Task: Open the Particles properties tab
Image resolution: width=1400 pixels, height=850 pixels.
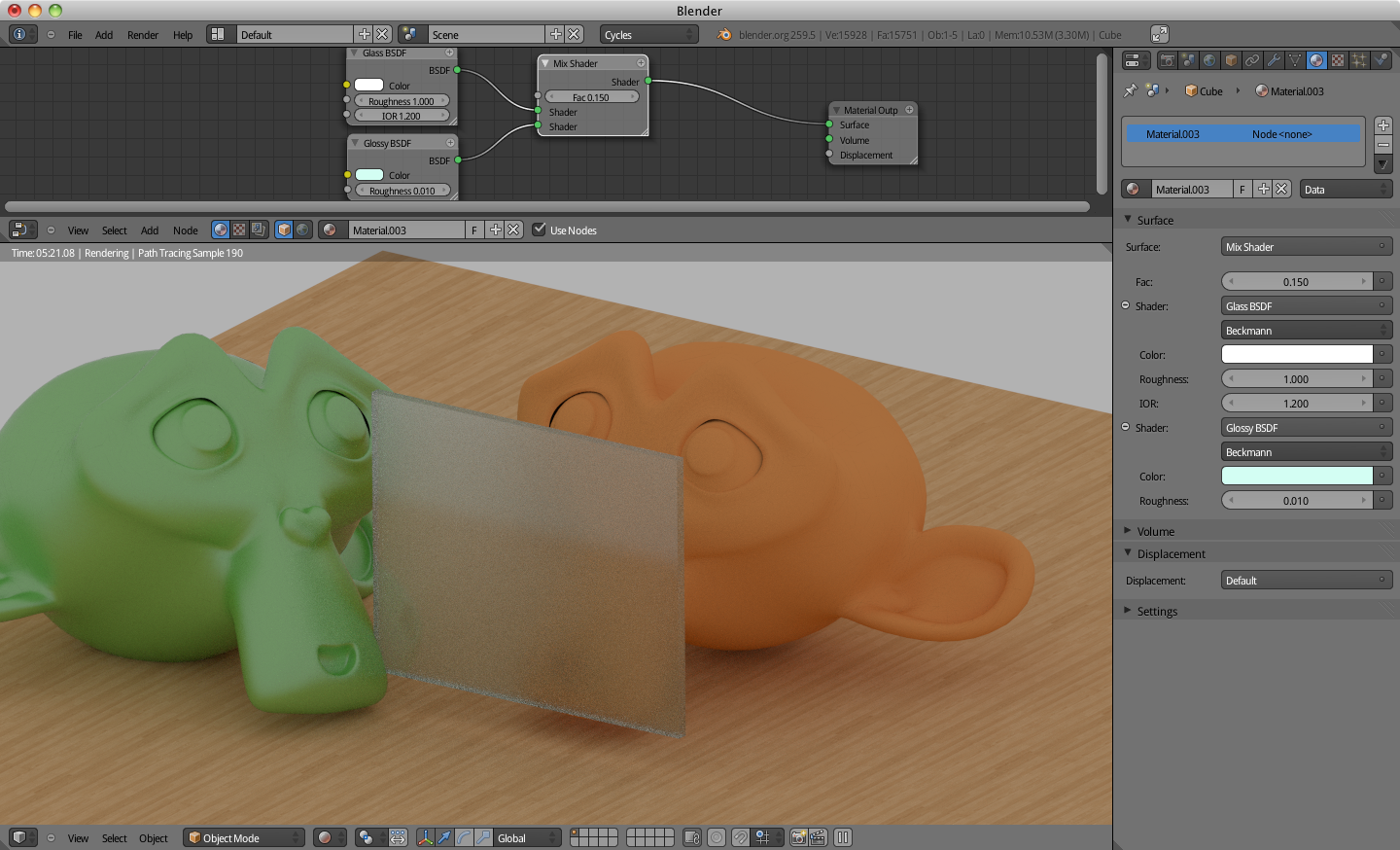Action: pos(1359,60)
